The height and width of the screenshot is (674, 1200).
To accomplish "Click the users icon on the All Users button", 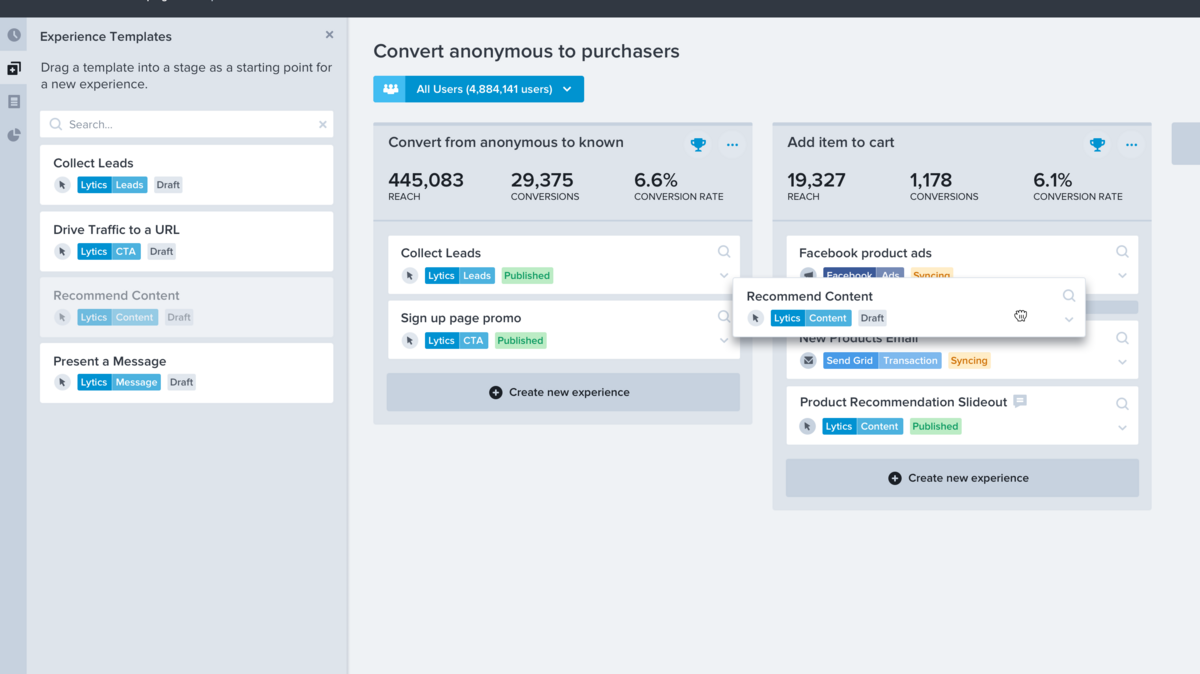I will point(390,89).
